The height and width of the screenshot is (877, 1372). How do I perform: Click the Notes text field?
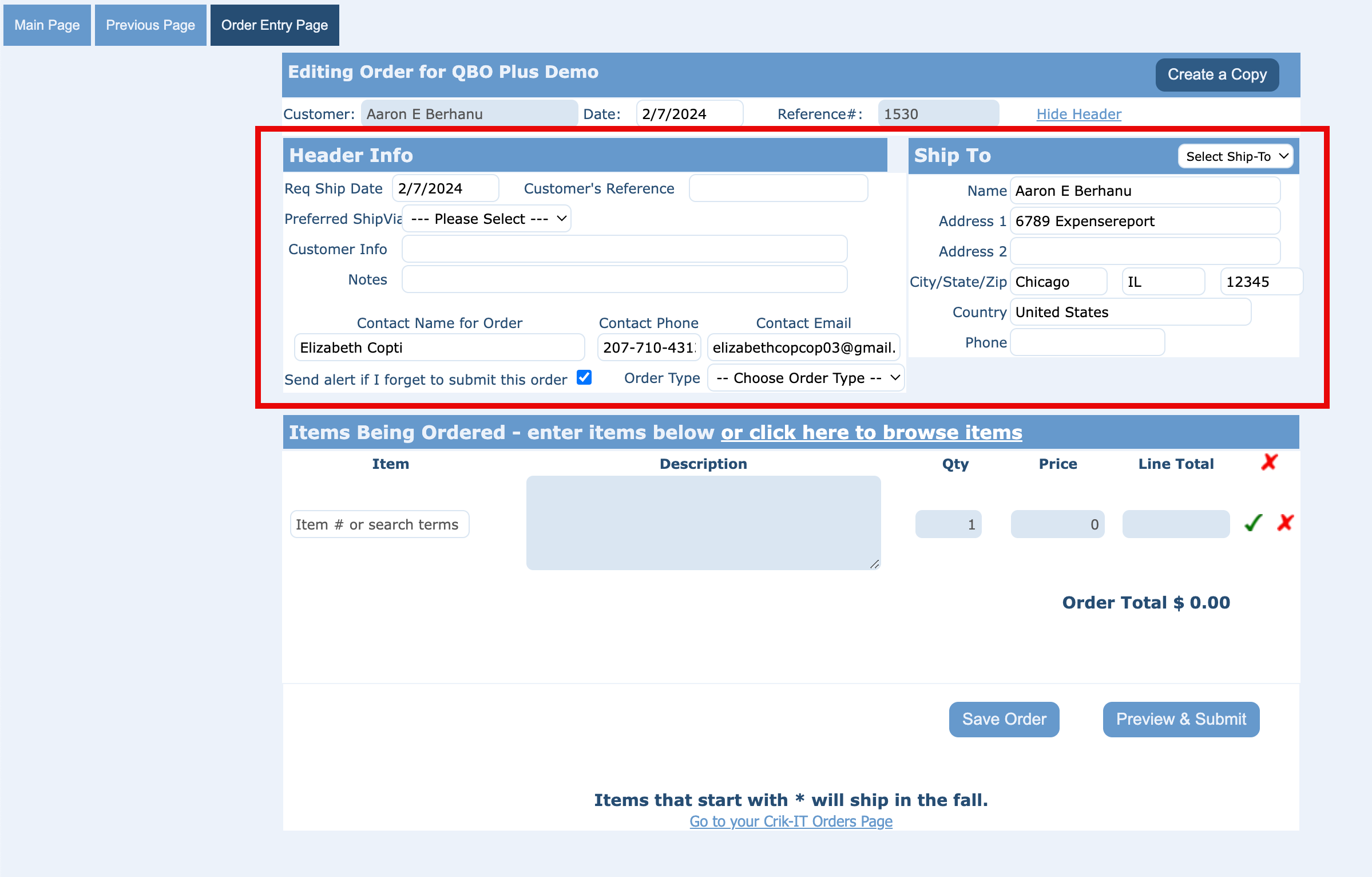[x=624, y=279]
